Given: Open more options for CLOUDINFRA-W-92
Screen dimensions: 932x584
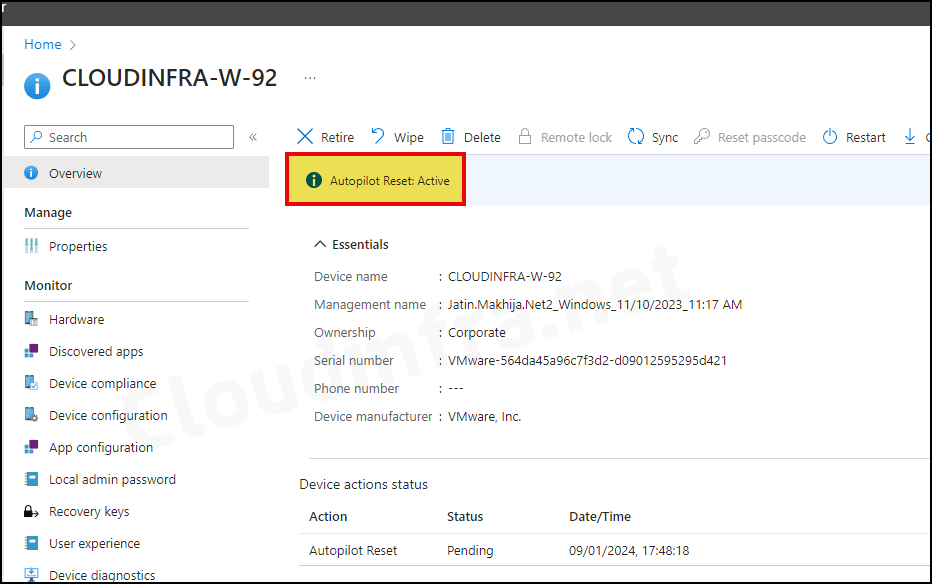Looking at the screenshot, I should (309, 77).
